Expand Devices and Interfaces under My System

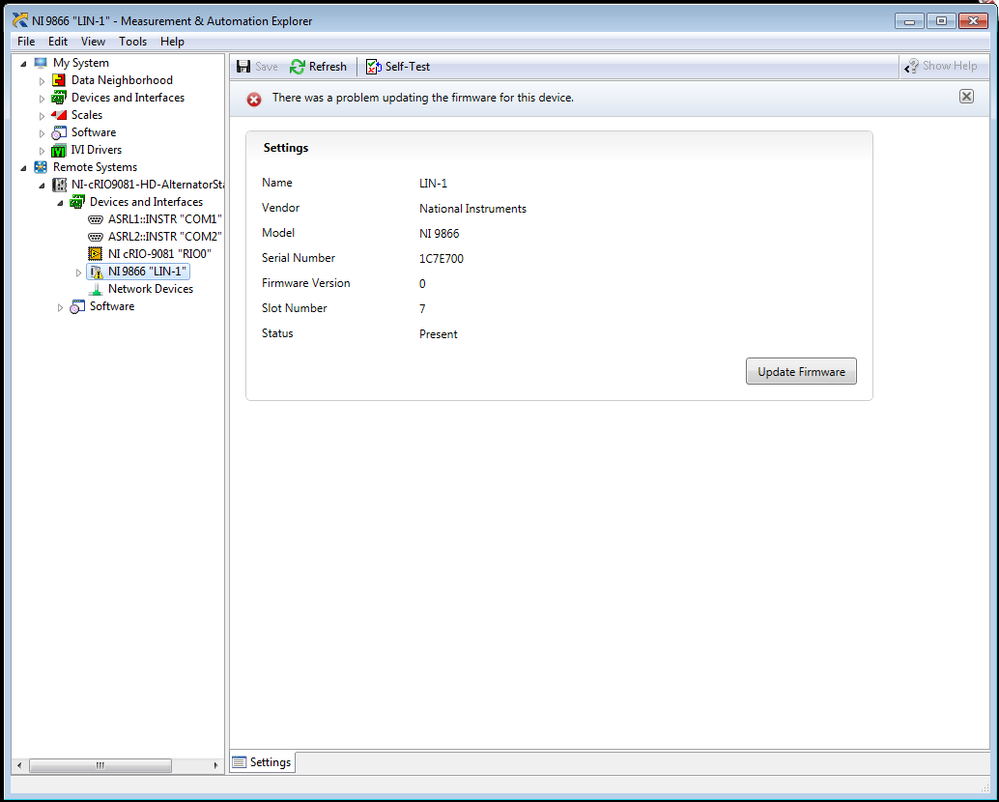click(x=42, y=98)
